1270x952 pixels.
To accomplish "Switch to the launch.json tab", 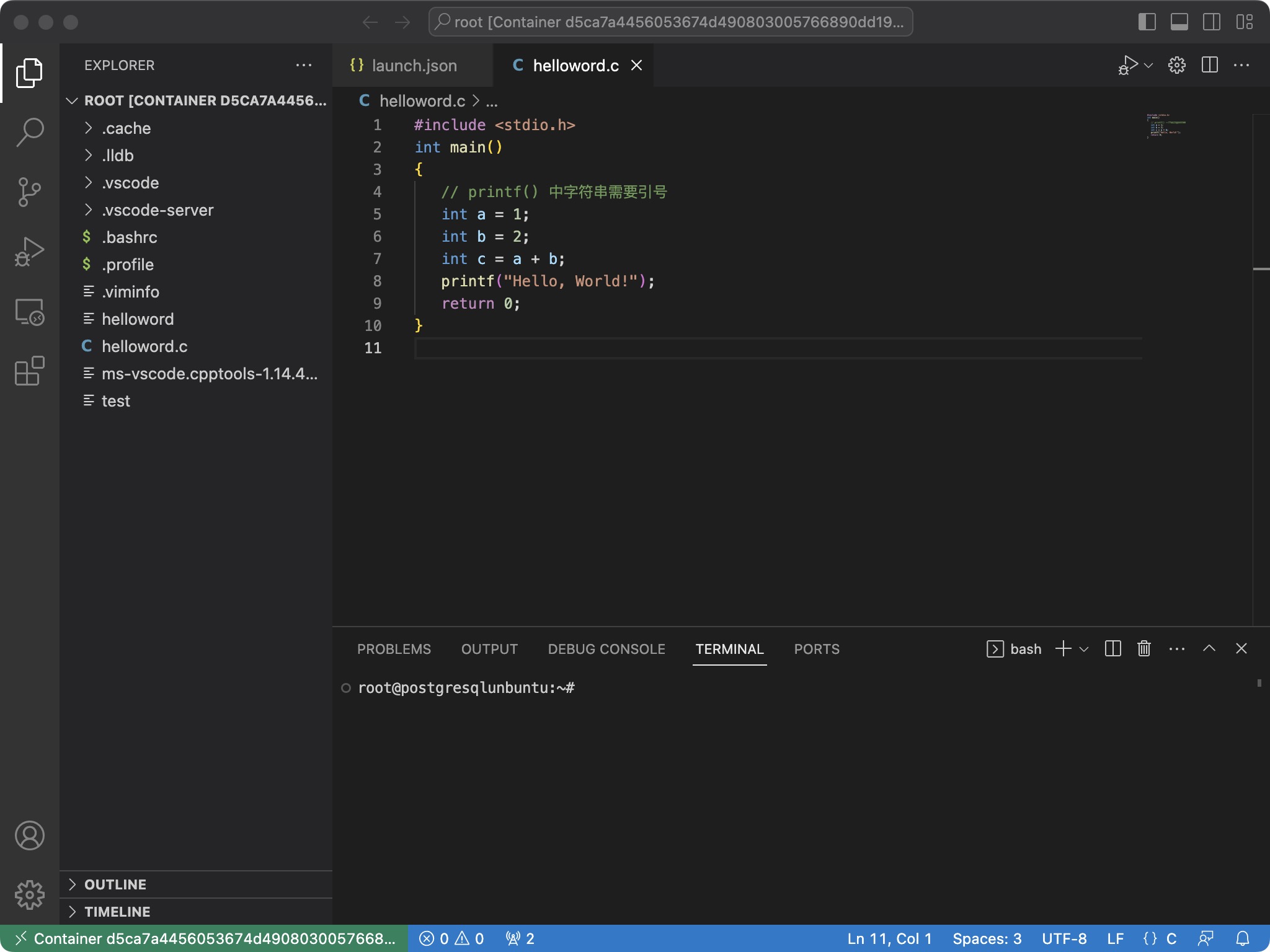I will coord(414,65).
